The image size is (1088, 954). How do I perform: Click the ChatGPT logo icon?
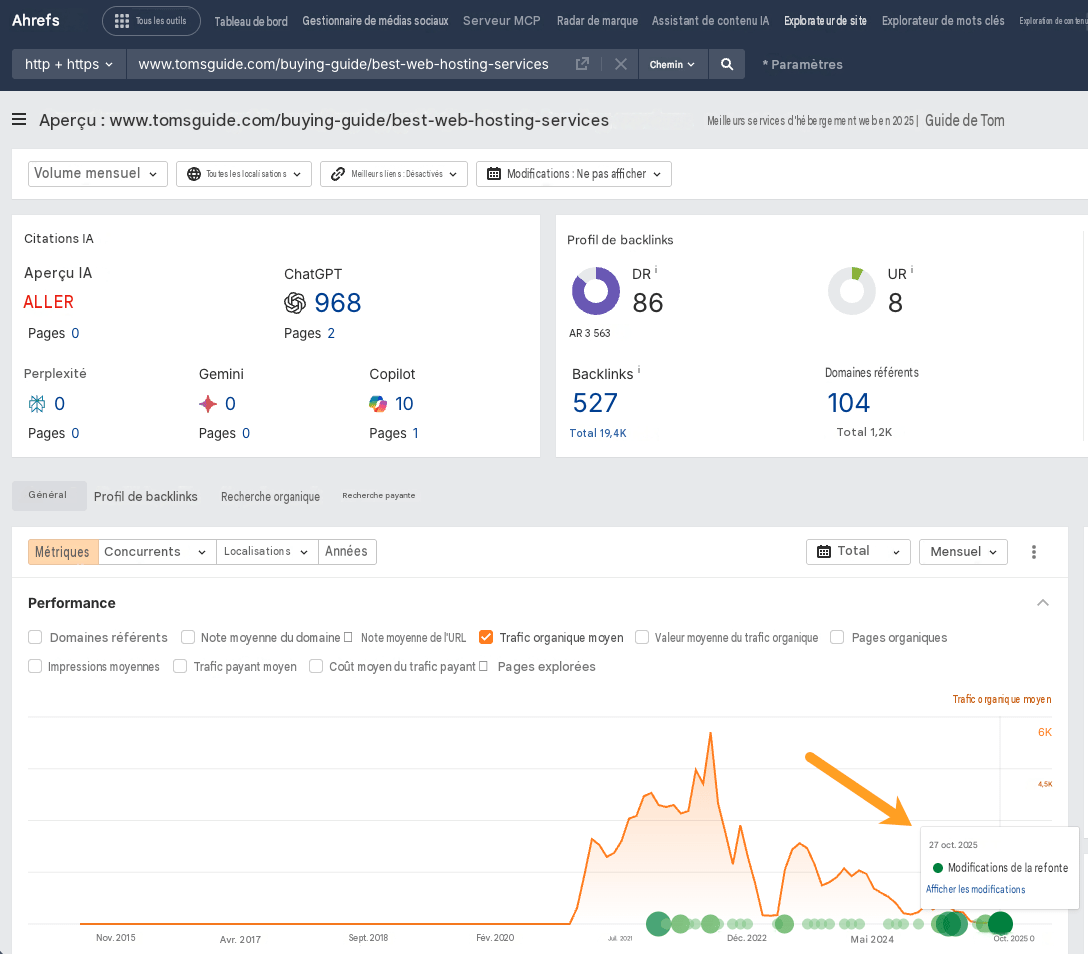295,303
